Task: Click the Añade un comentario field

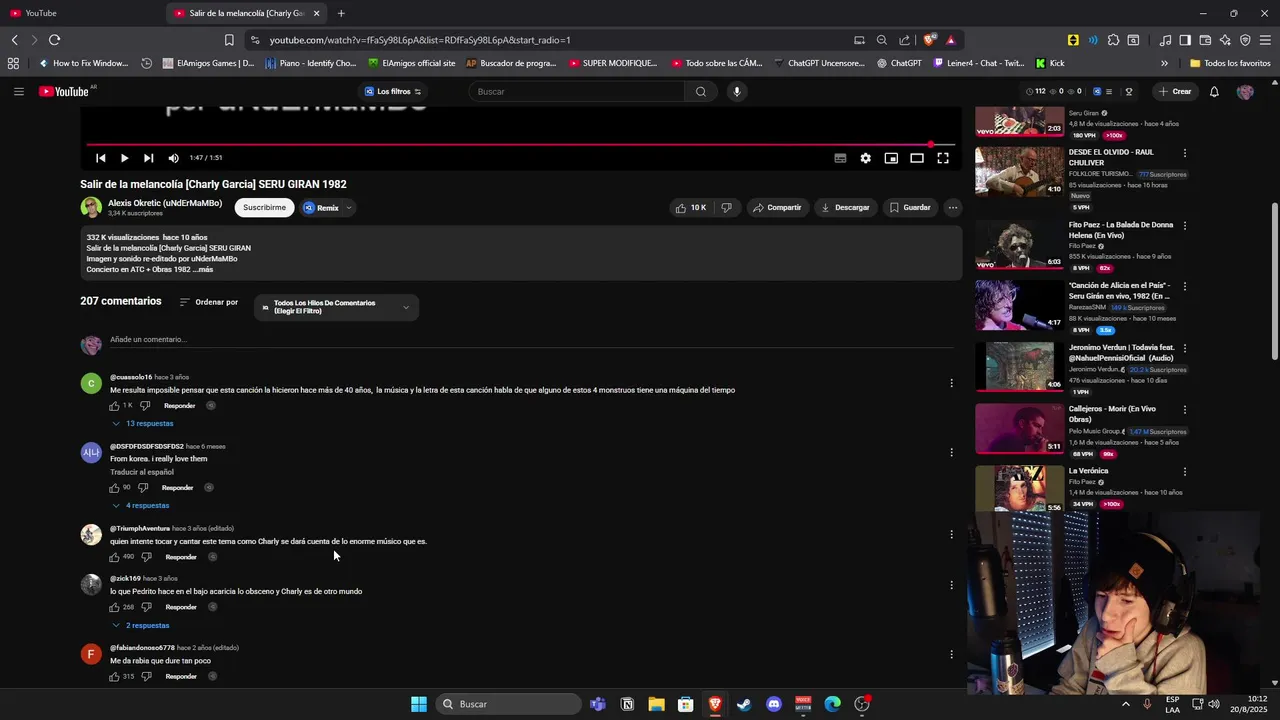Action: 530,340
